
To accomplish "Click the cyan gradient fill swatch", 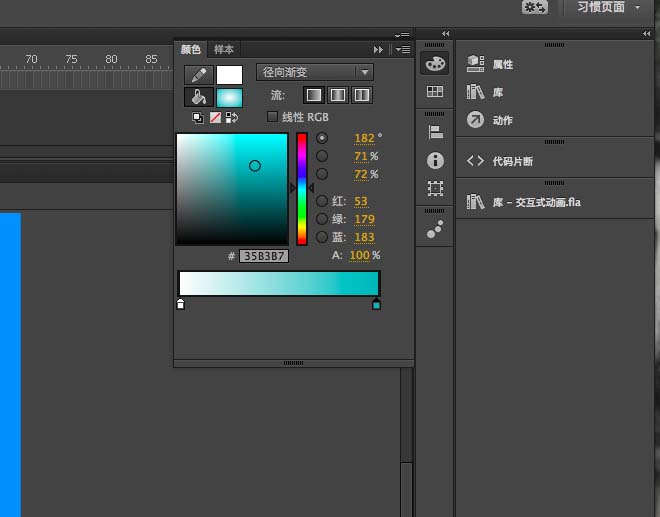I will (229, 97).
